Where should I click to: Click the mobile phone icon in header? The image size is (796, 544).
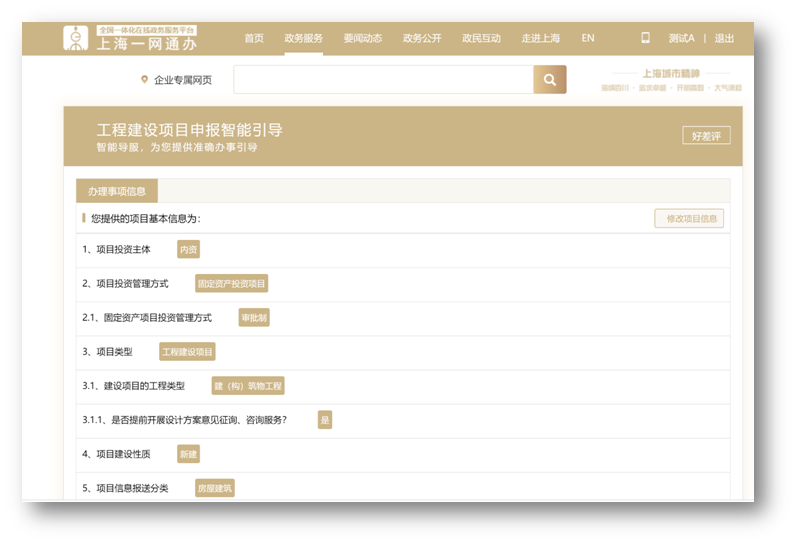click(645, 38)
